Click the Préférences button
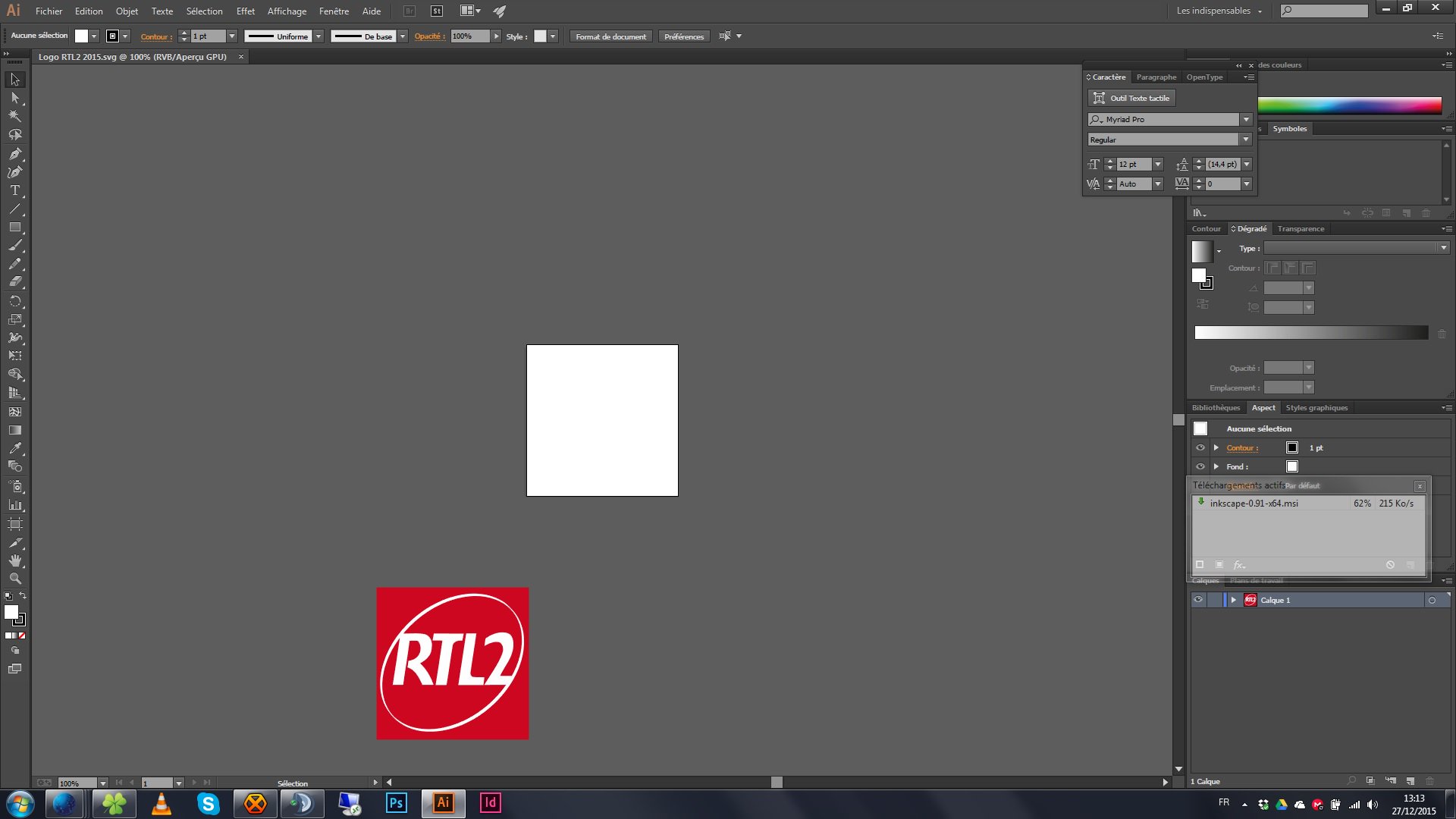This screenshot has width=1456, height=819. tap(684, 36)
